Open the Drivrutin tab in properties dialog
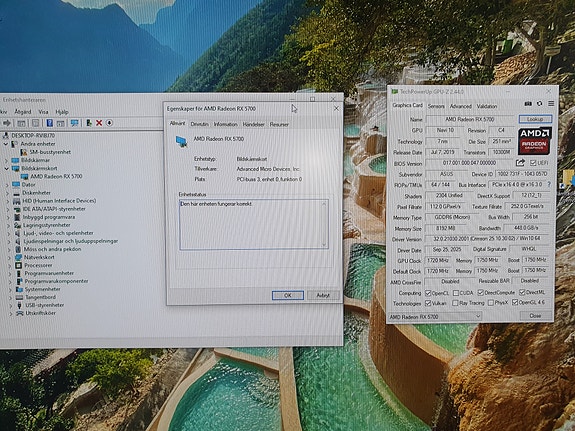The width and height of the screenshot is (575, 431). pos(199,124)
